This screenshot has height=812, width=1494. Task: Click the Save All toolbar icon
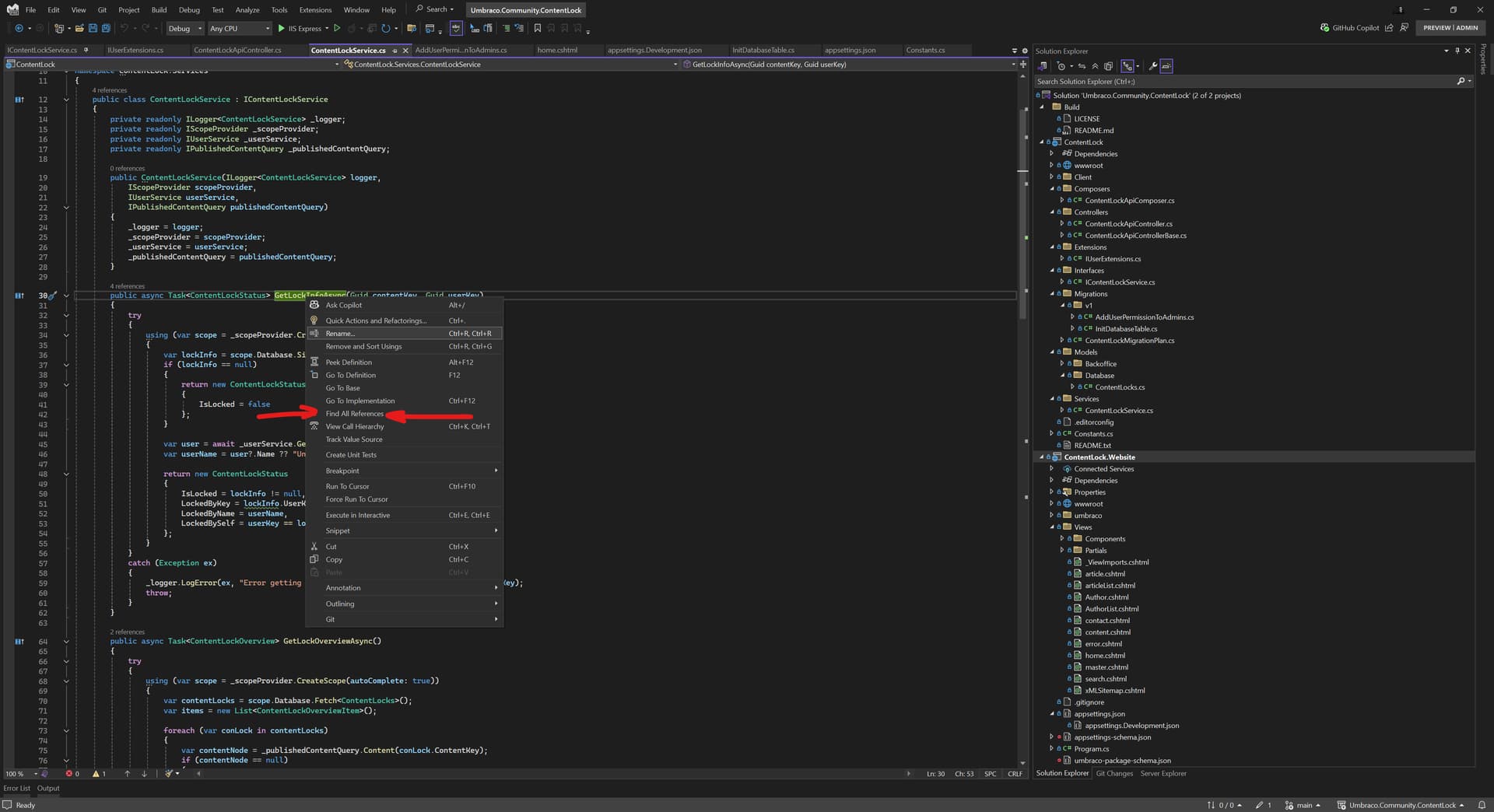tap(106, 28)
